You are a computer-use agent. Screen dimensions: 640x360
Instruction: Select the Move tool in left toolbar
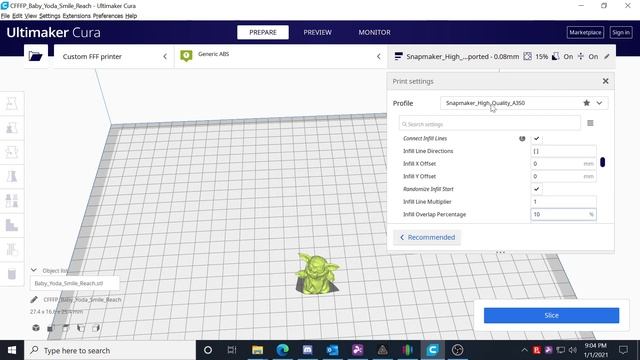pos(12,104)
